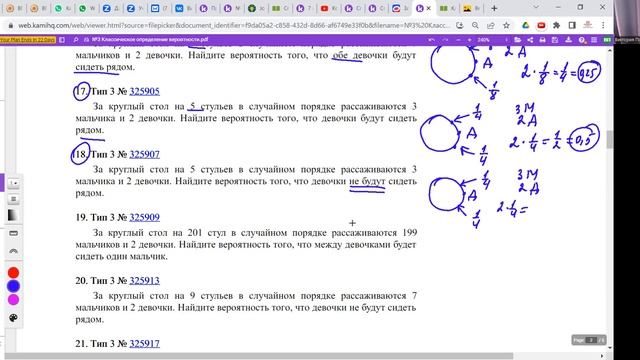Click the Kami print icon
Screen dimensions: 640x360
[x=542, y=40]
